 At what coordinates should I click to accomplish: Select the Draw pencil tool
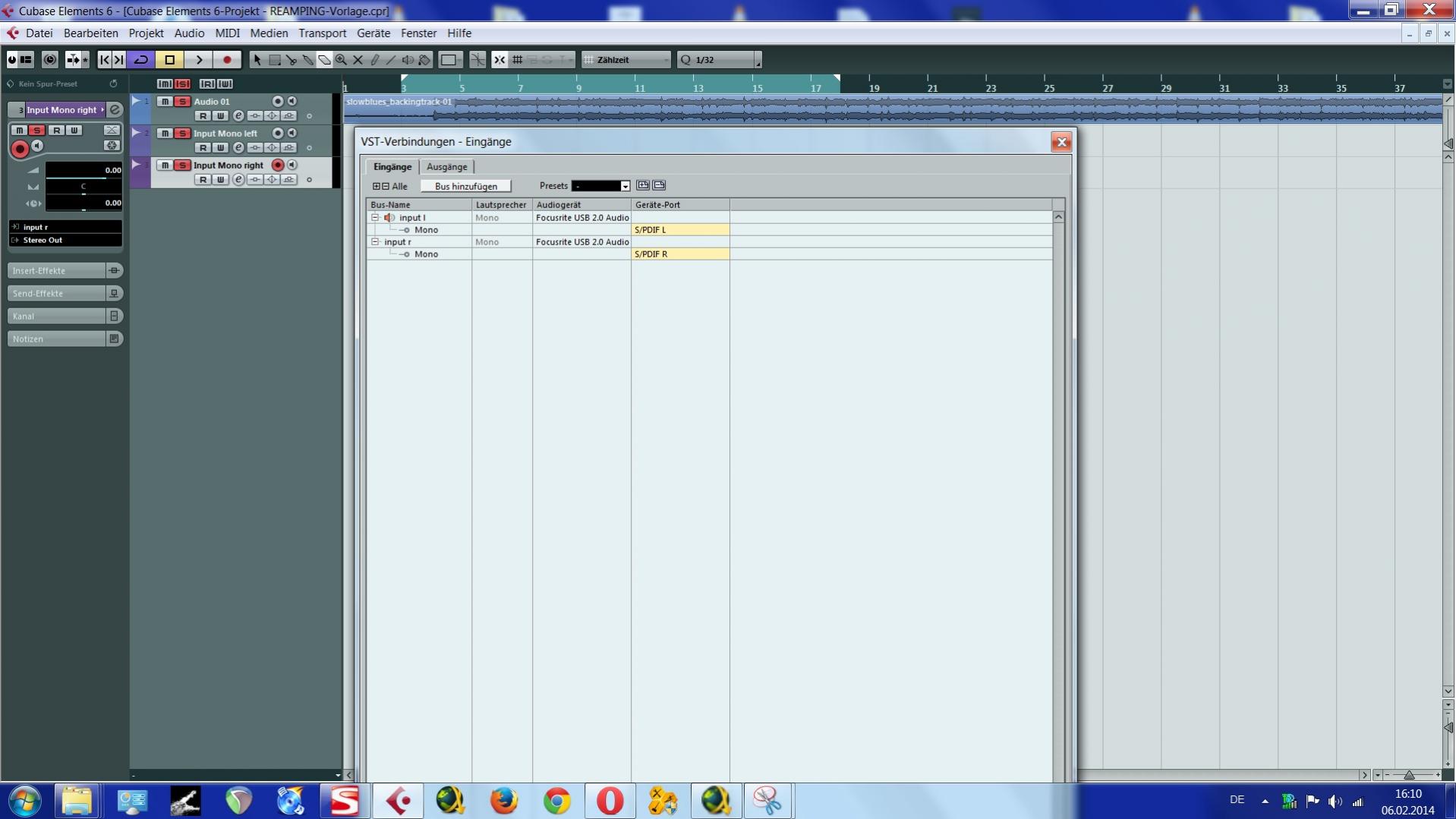(x=375, y=60)
